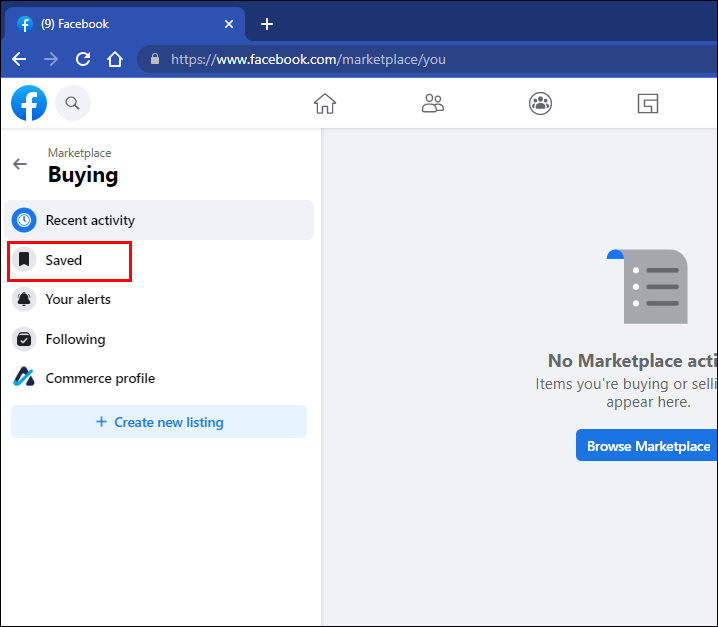Click the back arrow beside Marketplace Buying
Viewport: 718px width, 627px height.
tap(20, 164)
